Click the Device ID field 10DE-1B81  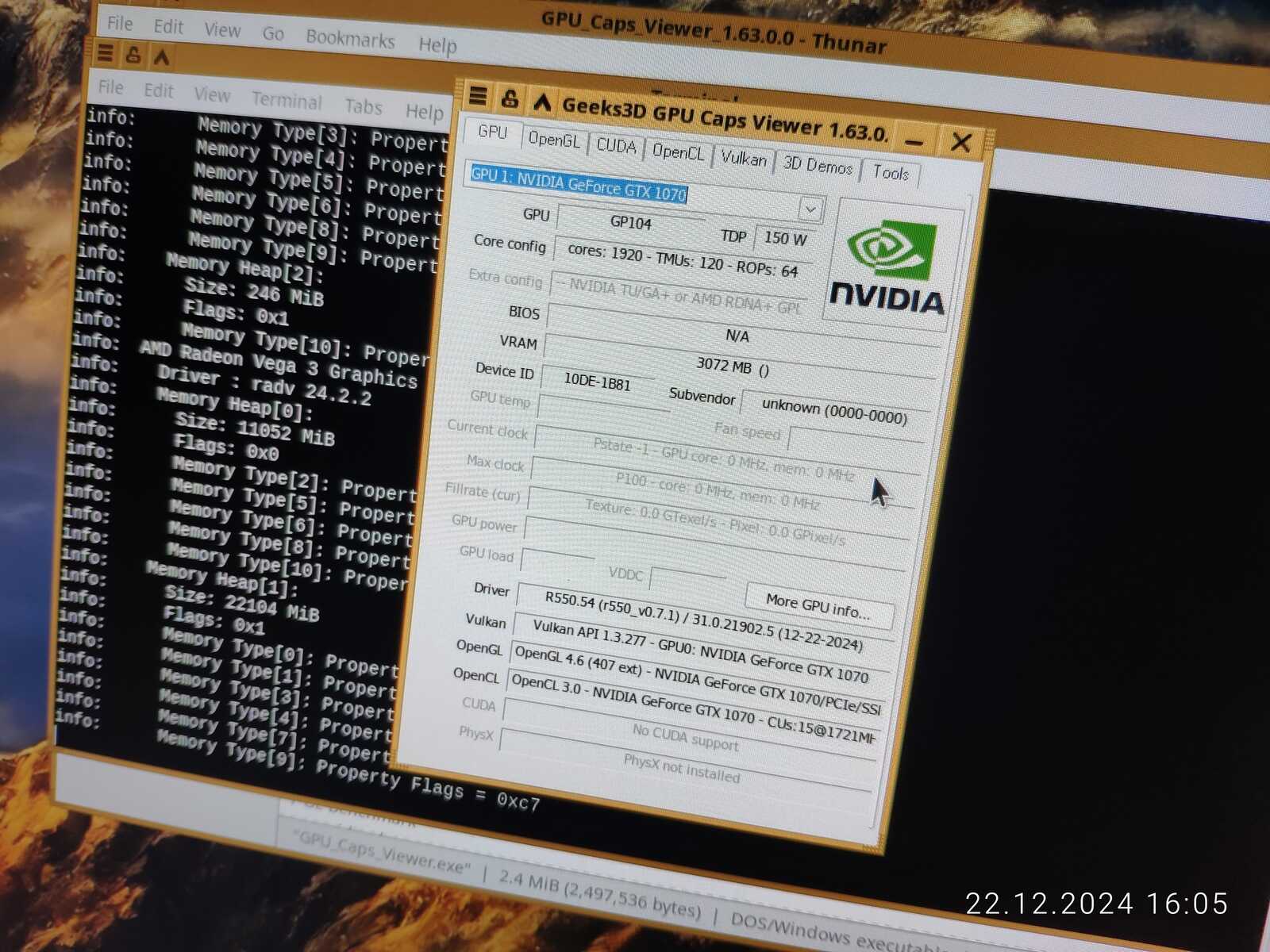click(x=597, y=382)
